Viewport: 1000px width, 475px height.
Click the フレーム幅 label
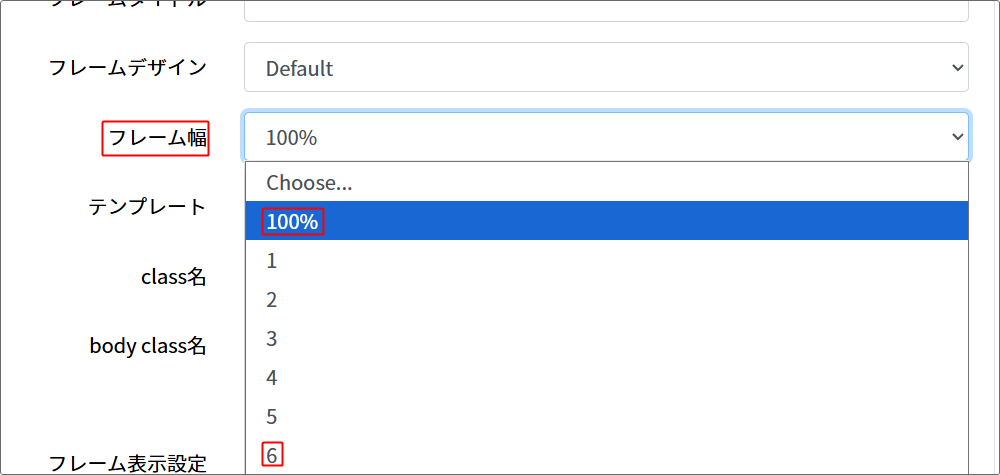tap(156, 138)
